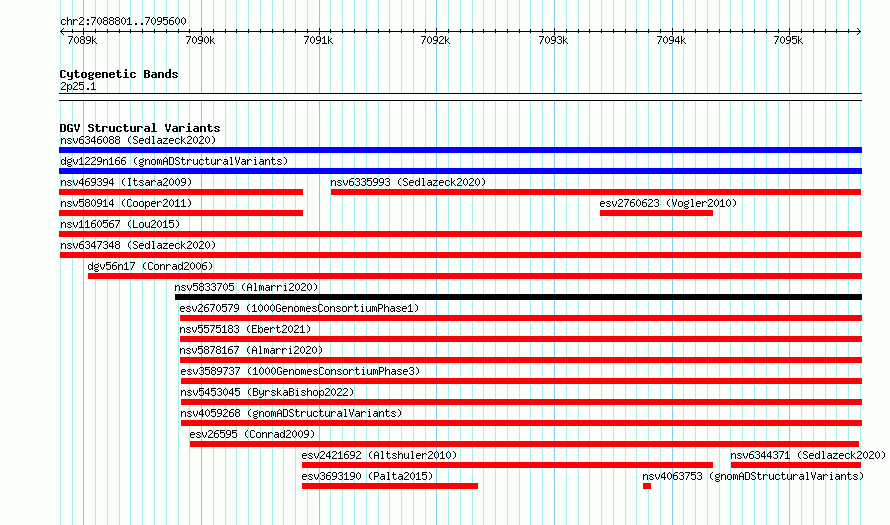Click the red bar under esv3589737
Screen dimensions: 890x525
click(x=521, y=381)
